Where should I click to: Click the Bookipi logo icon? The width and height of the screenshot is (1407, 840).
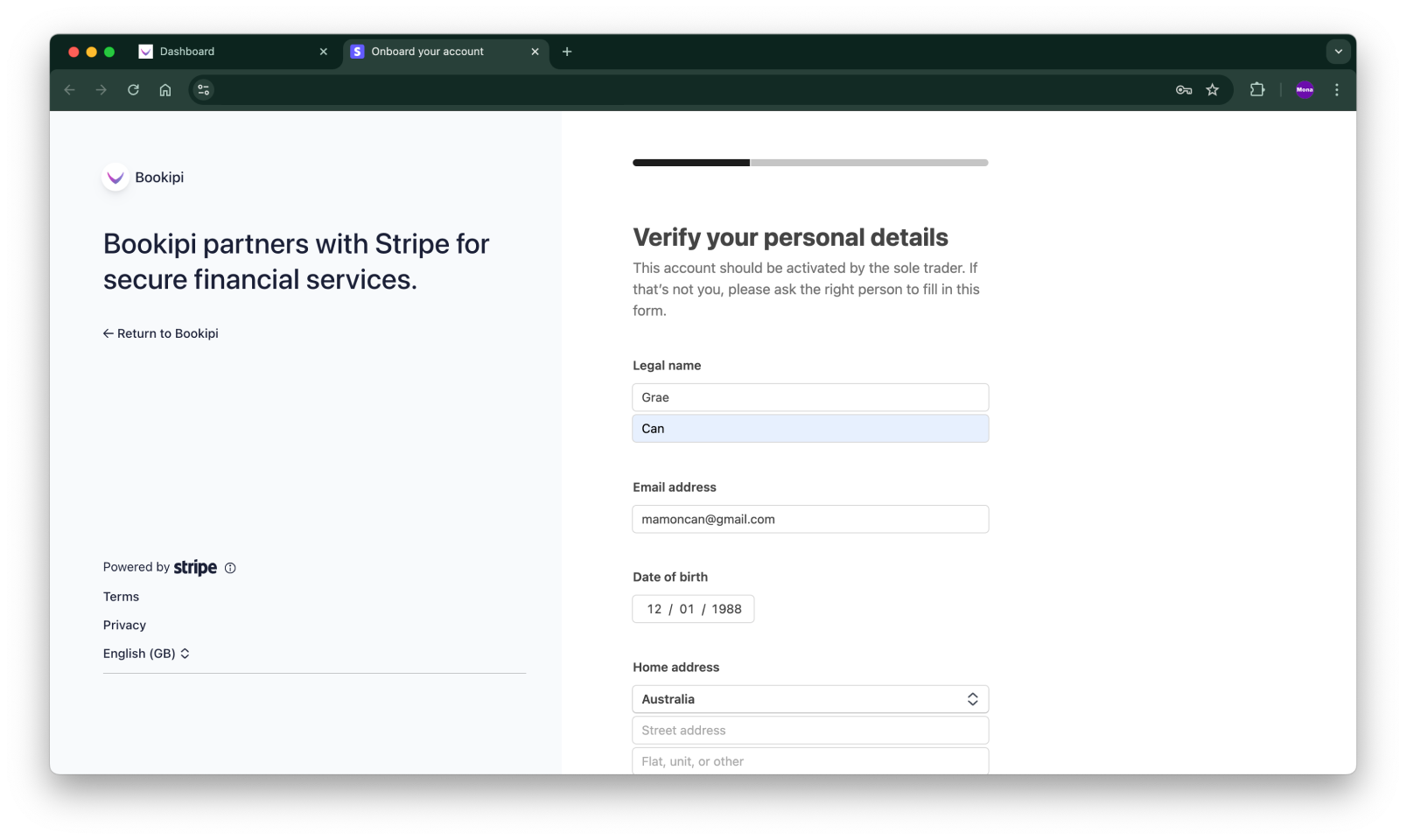coord(115,177)
